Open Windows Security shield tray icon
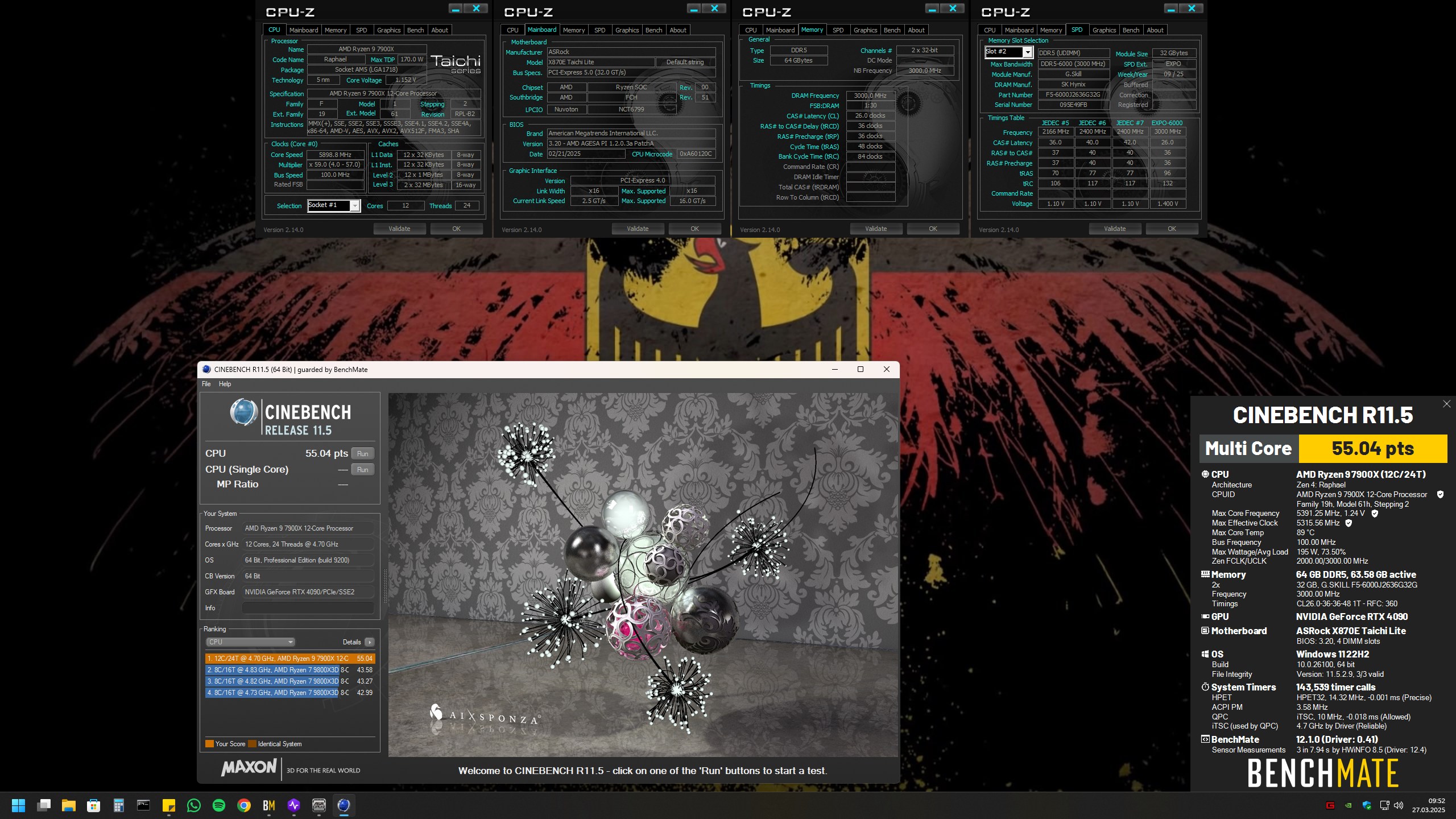The width and height of the screenshot is (1456, 819). pyautogui.click(x=1367, y=805)
